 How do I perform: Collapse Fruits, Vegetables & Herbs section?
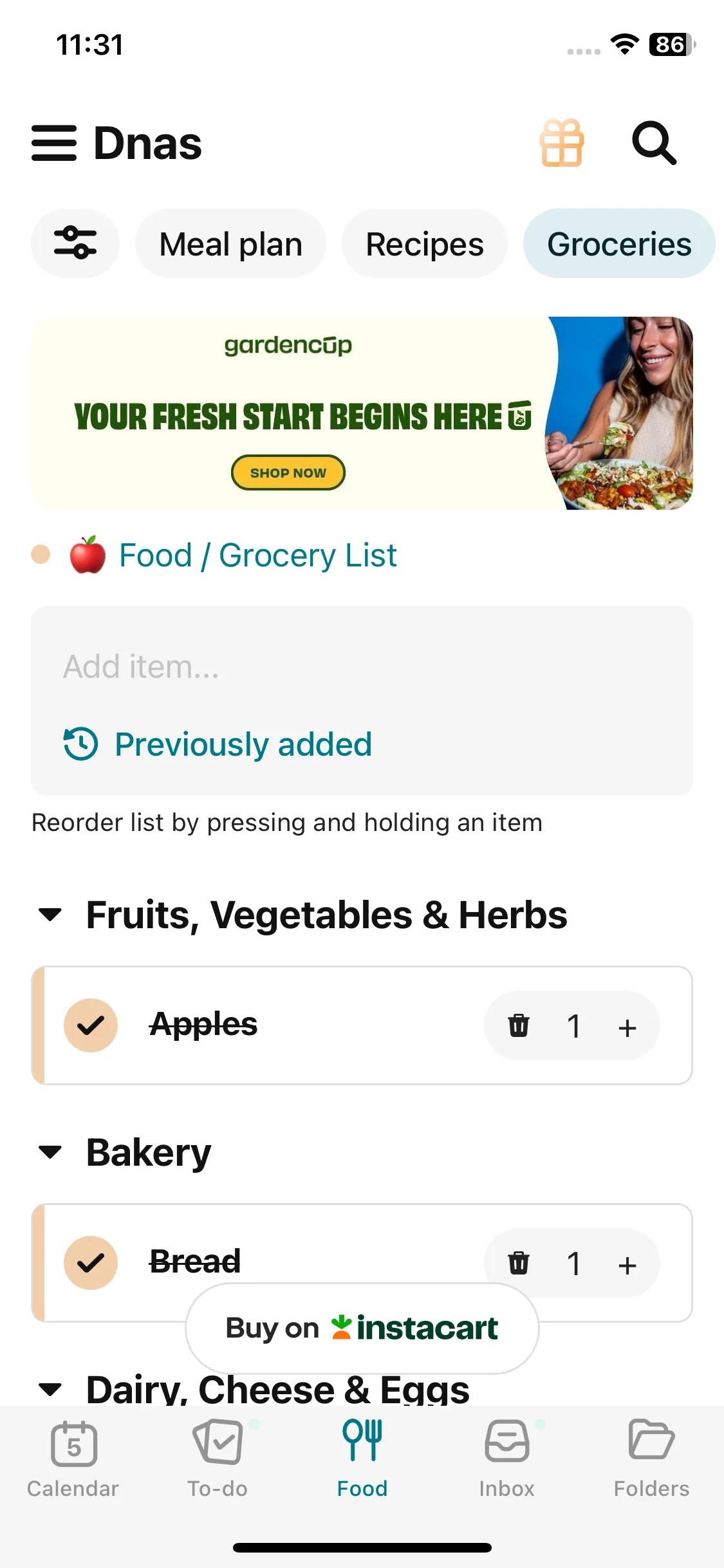50,915
